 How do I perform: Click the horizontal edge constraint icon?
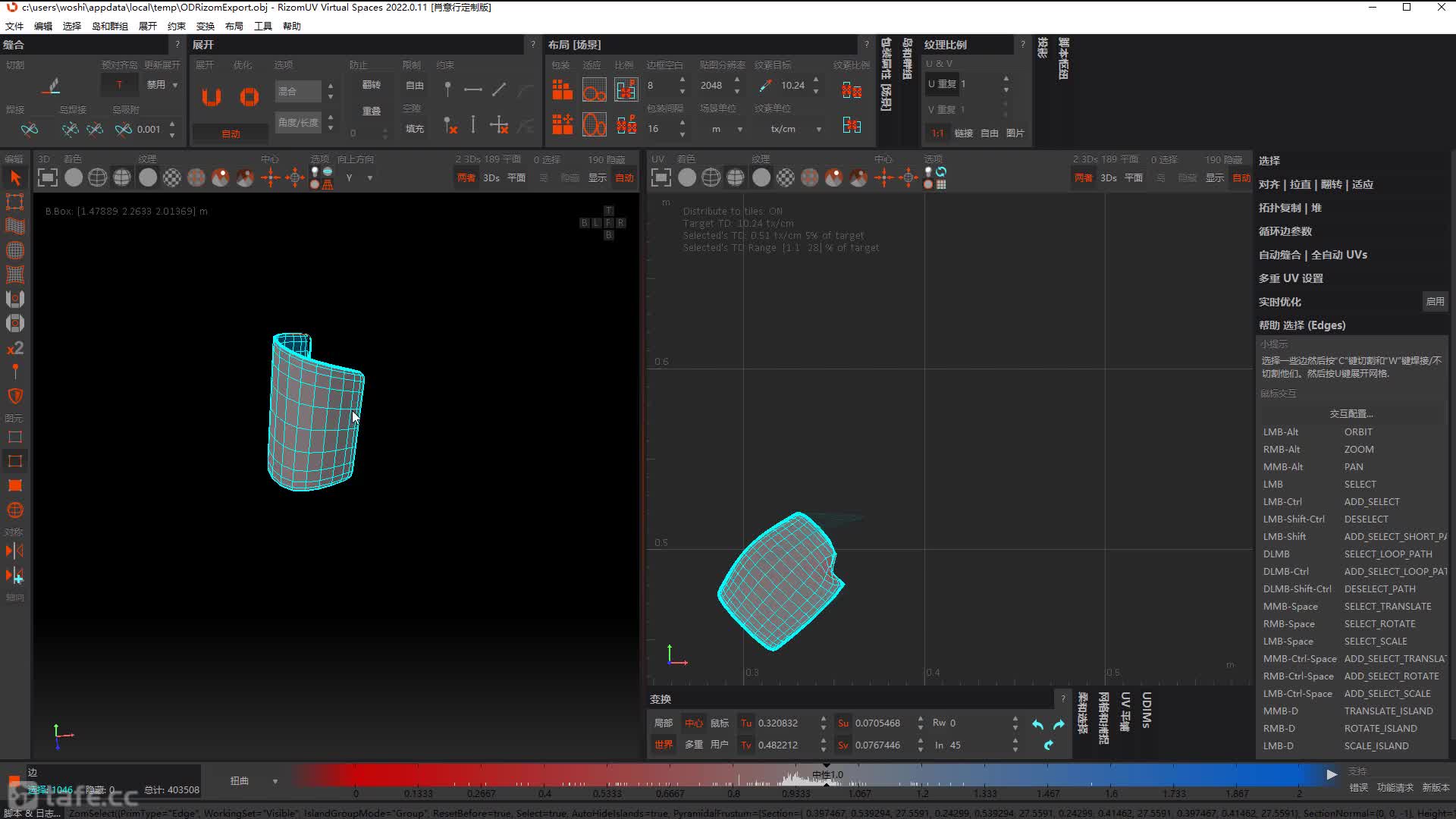473,89
